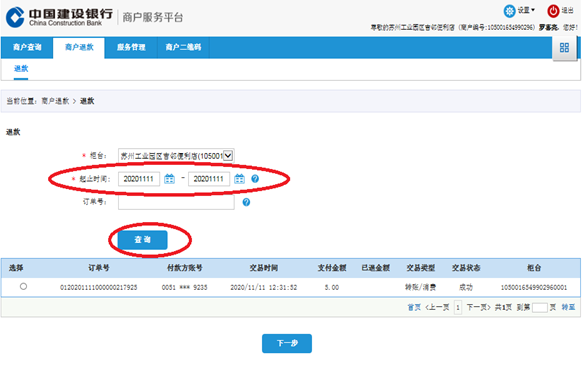The height and width of the screenshot is (367, 584).
Task: Click the 查询 search button
Action: tap(143, 240)
